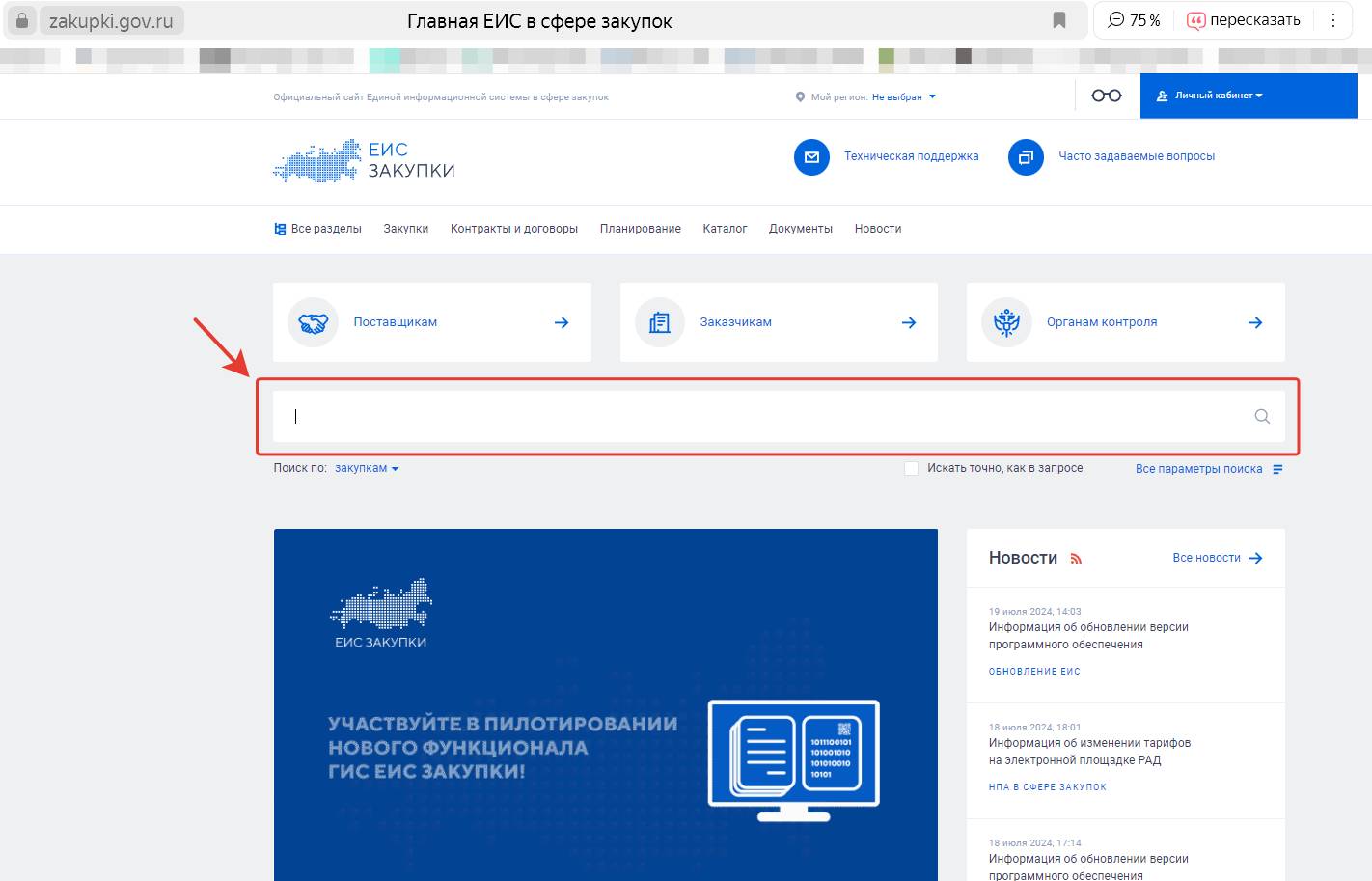The height and width of the screenshot is (881, 1372).
Task: Enable 'Искать точно, как в запросе' checkbox
Action: 911,468
